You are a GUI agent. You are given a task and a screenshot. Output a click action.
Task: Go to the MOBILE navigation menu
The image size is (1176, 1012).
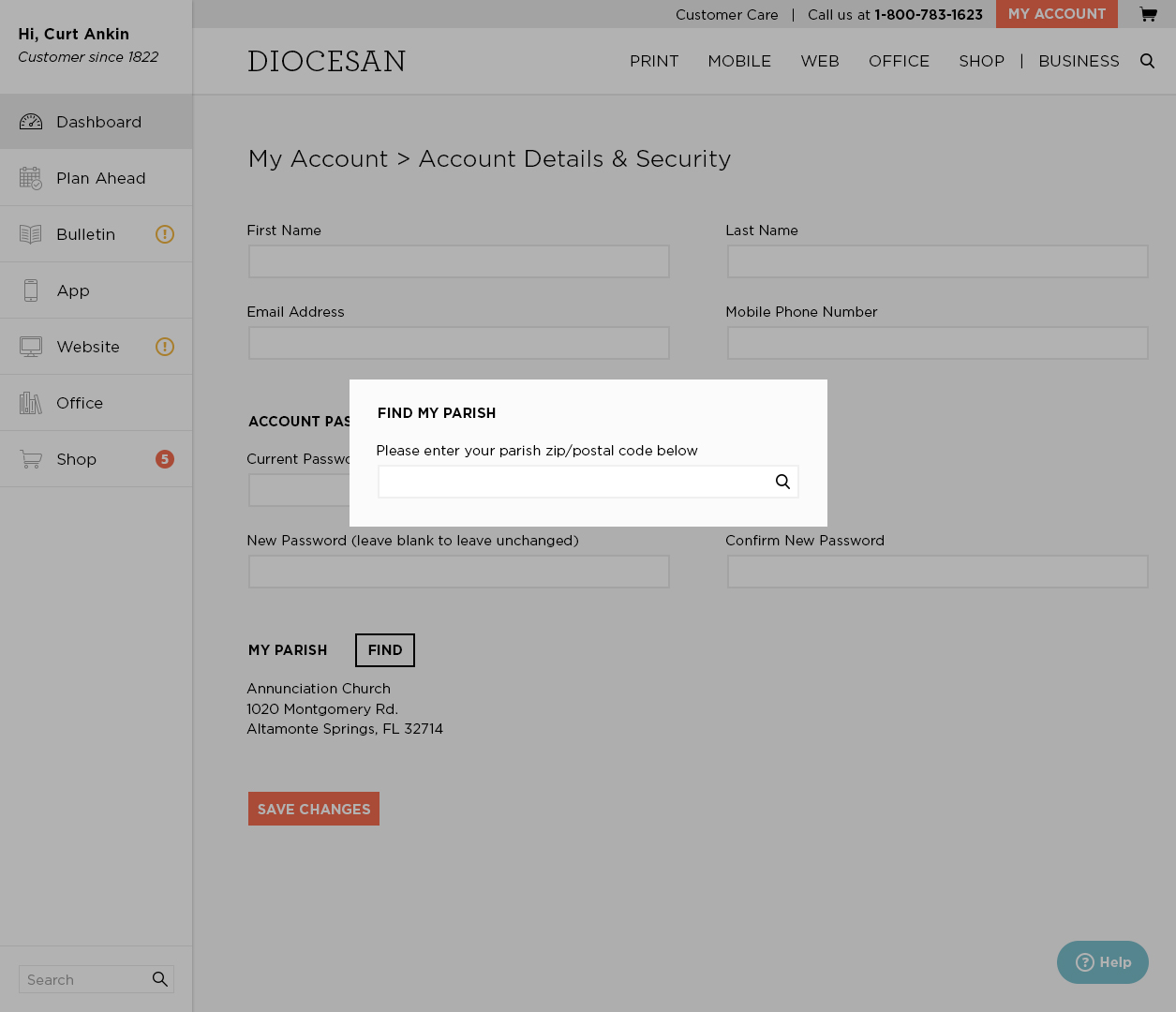[x=739, y=61]
